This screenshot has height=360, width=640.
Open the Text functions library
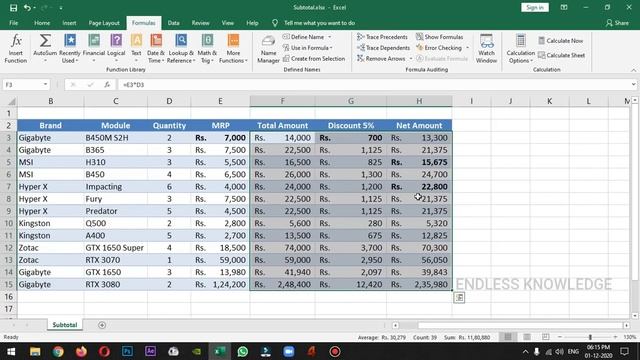pyautogui.click(x=136, y=48)
